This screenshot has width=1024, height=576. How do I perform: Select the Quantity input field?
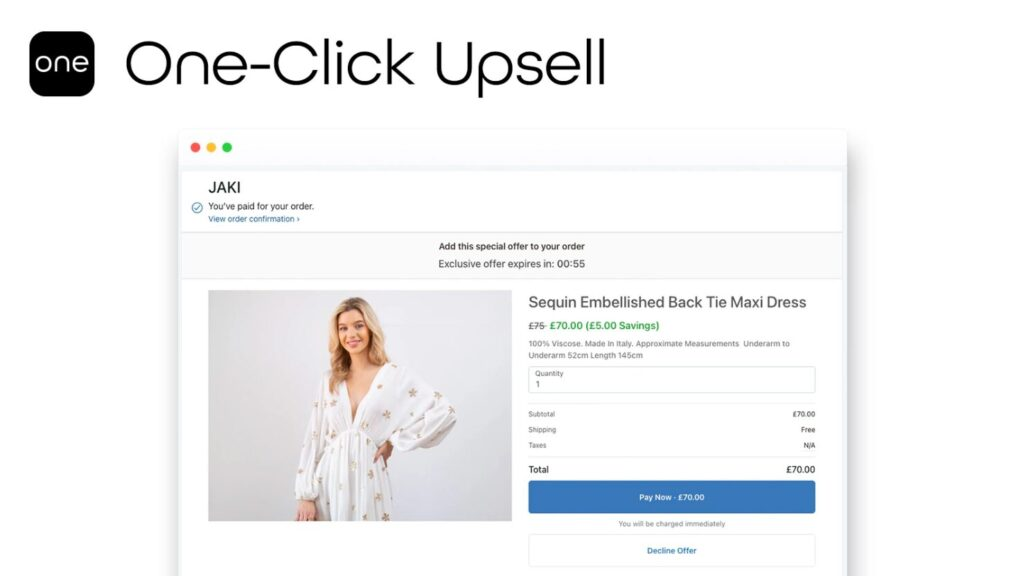click(x=671, y=379)
